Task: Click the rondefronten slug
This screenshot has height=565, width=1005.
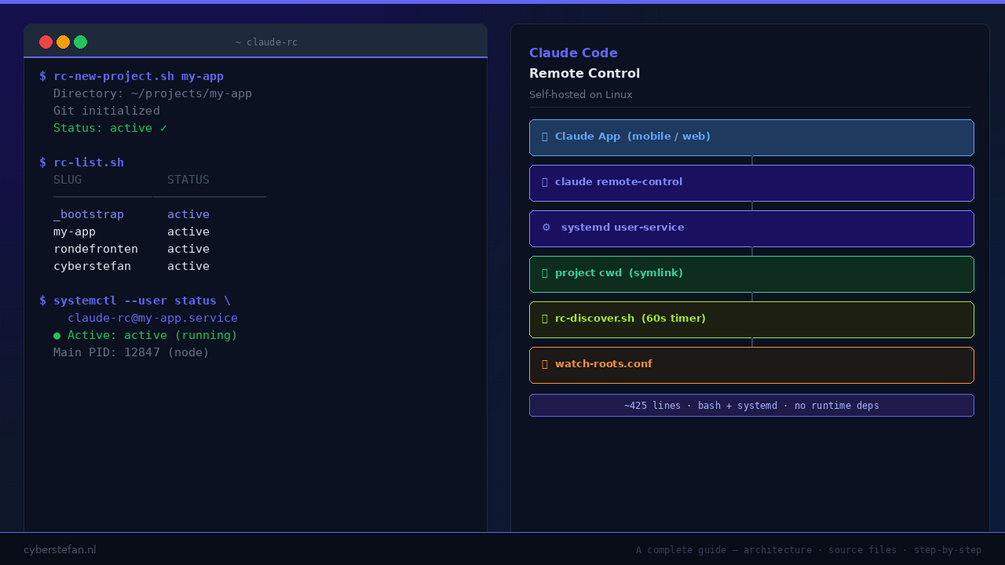Action: click(x=96, y=249)
